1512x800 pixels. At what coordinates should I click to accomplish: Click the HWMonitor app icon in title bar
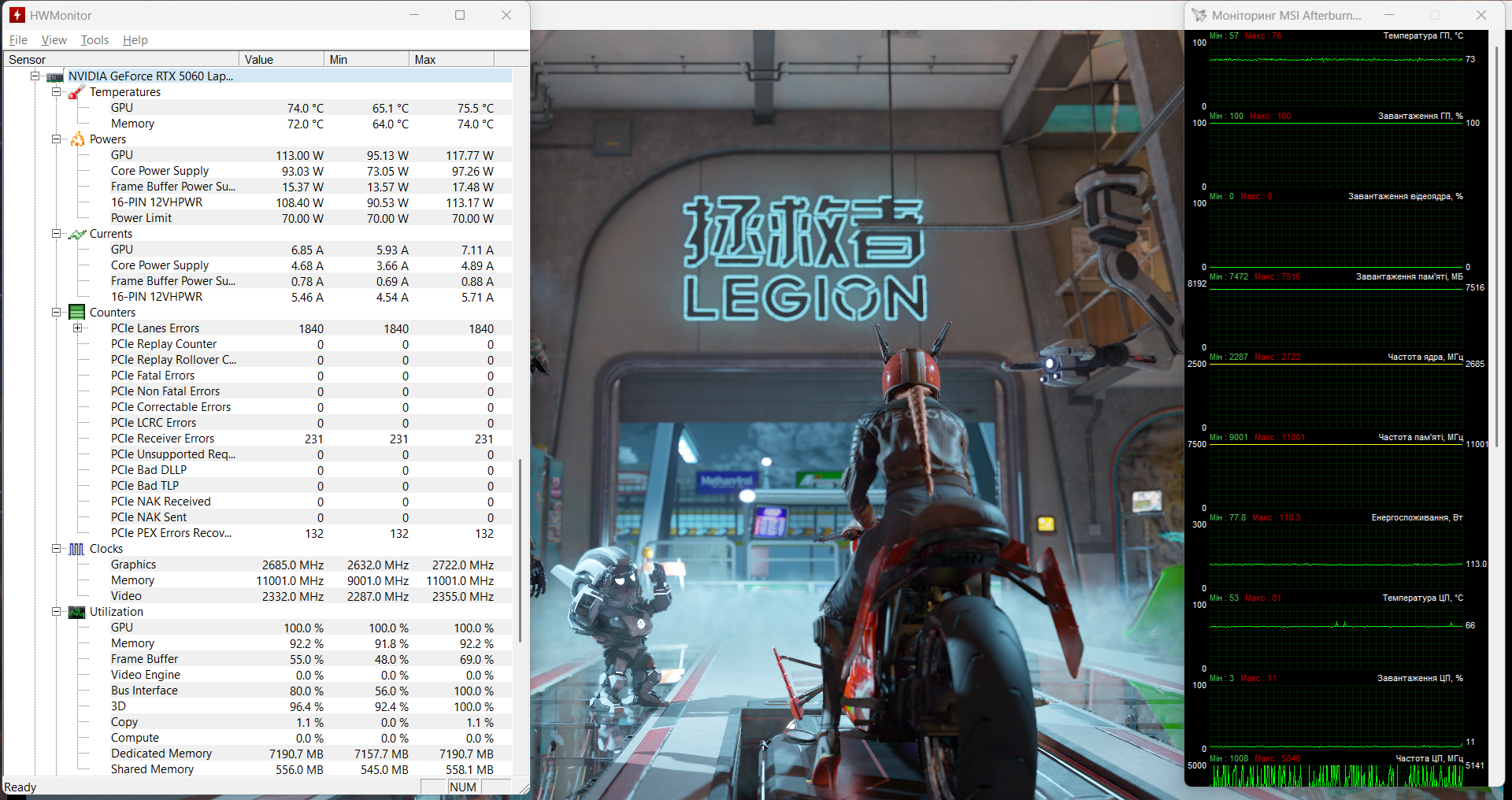(17, 15)
